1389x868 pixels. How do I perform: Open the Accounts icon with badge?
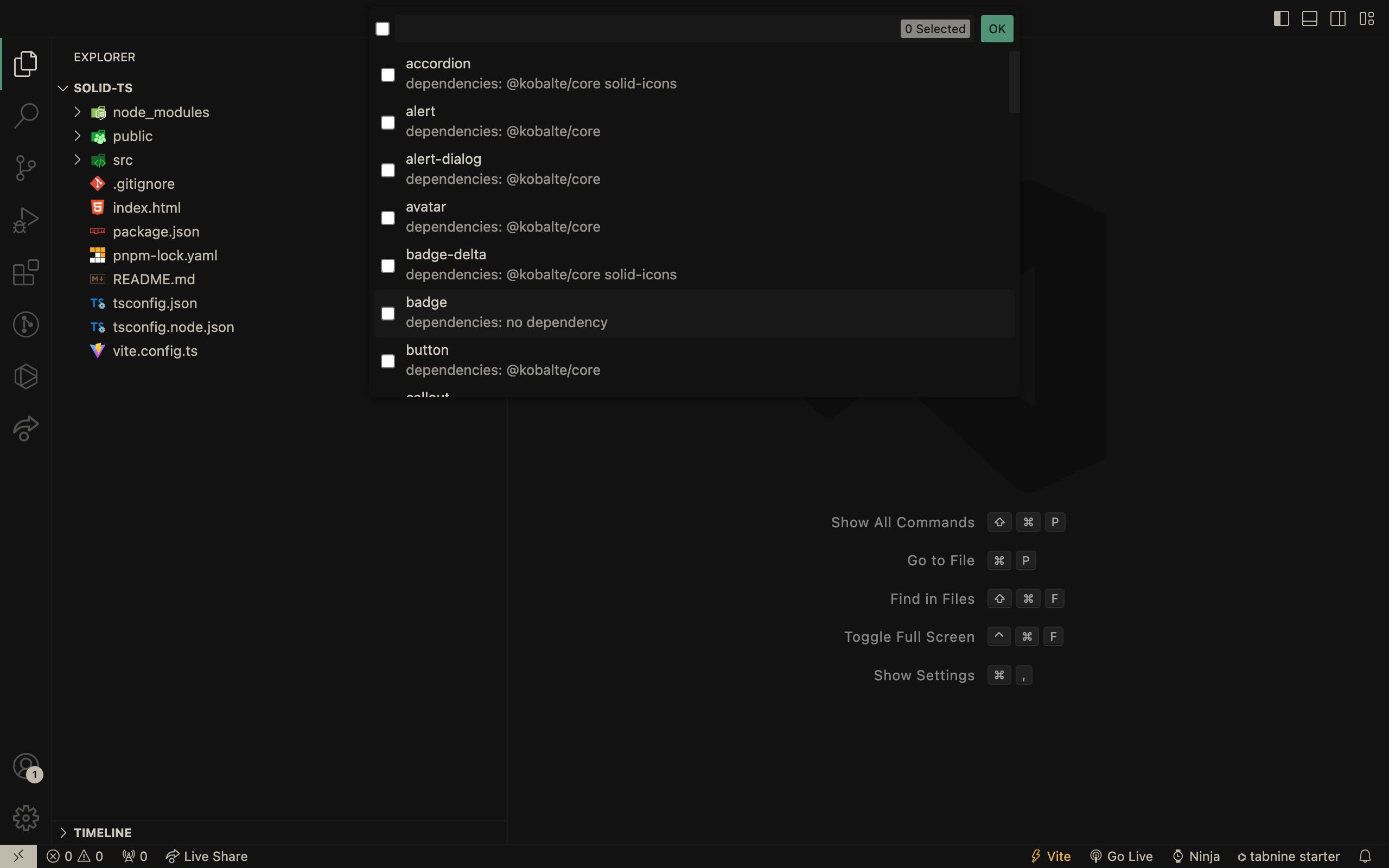pos(26,766)
